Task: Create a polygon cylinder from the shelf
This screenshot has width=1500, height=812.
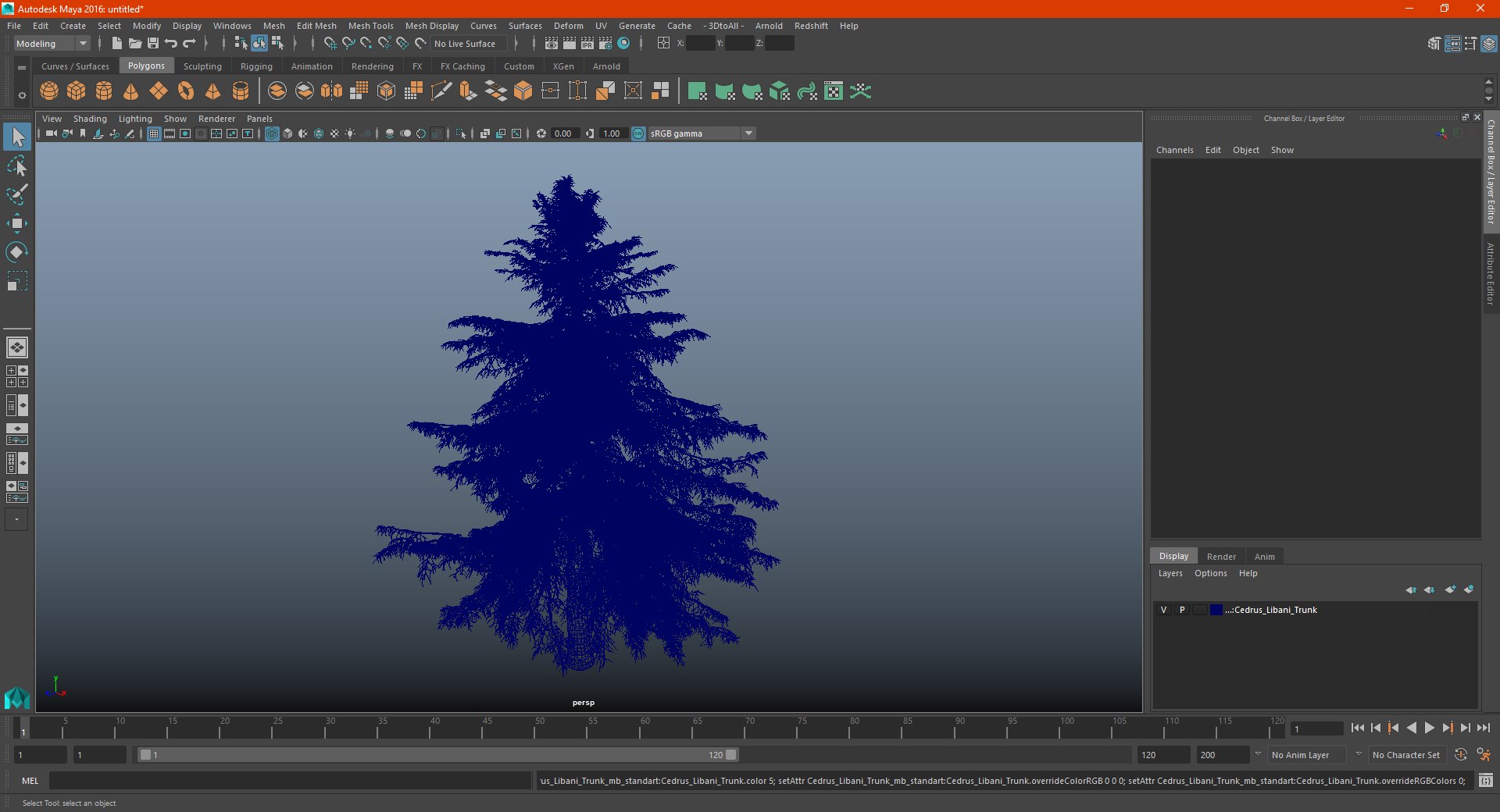Action: coord(104,91)
